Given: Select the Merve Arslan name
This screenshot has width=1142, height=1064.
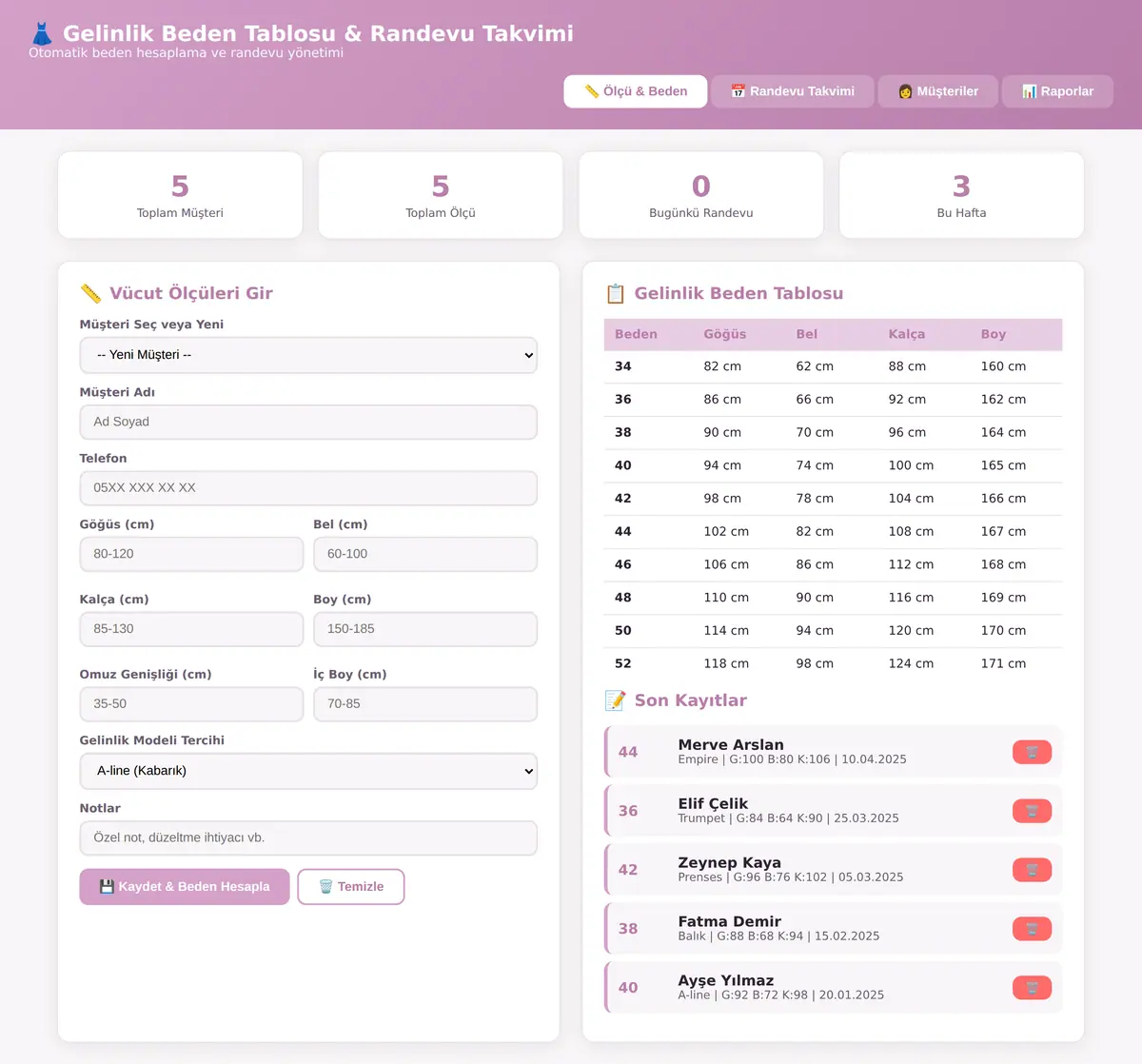Looking at the screenshot, I should pos(731,744).
